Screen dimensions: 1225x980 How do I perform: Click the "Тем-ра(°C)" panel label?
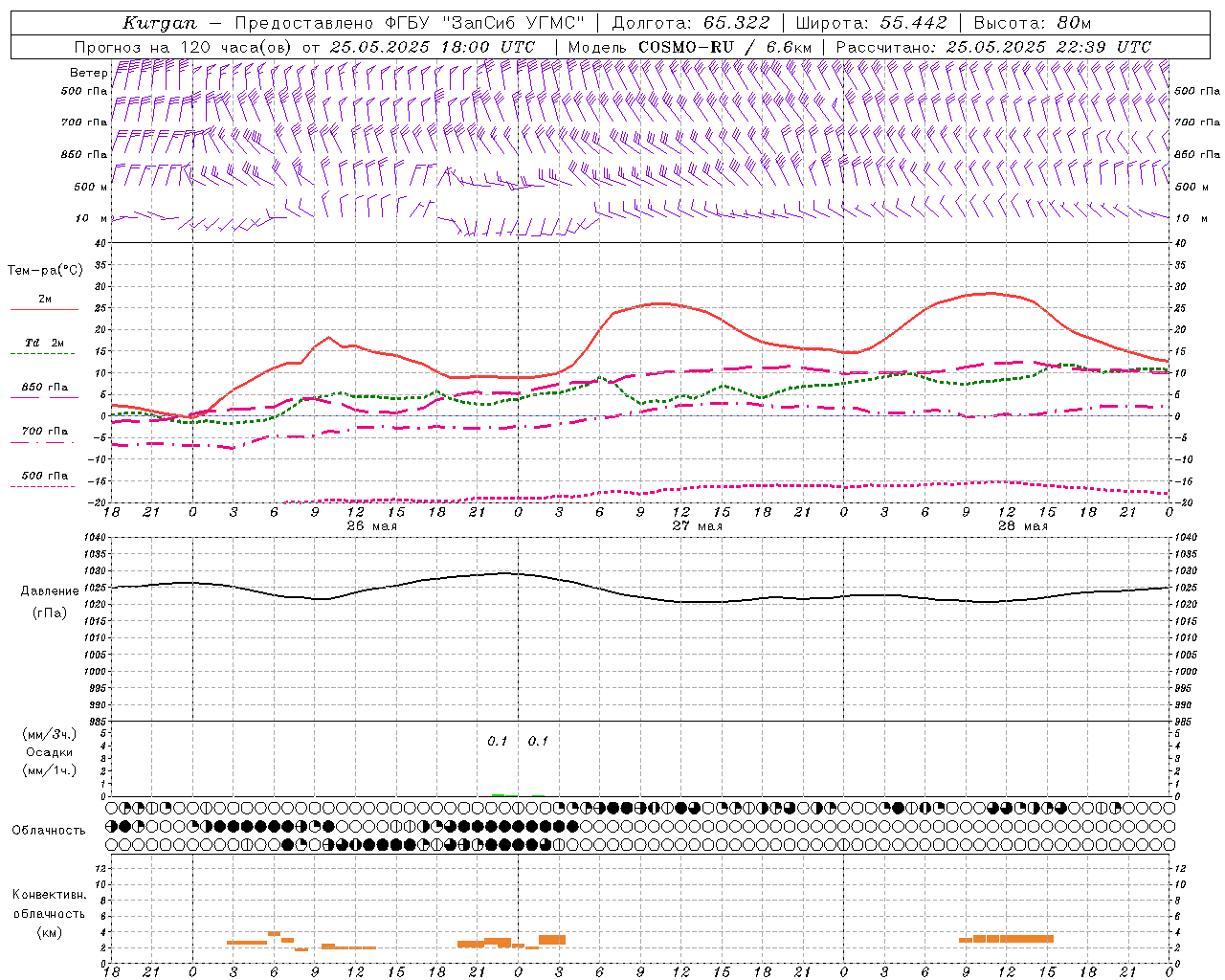[x=45, y=270]
